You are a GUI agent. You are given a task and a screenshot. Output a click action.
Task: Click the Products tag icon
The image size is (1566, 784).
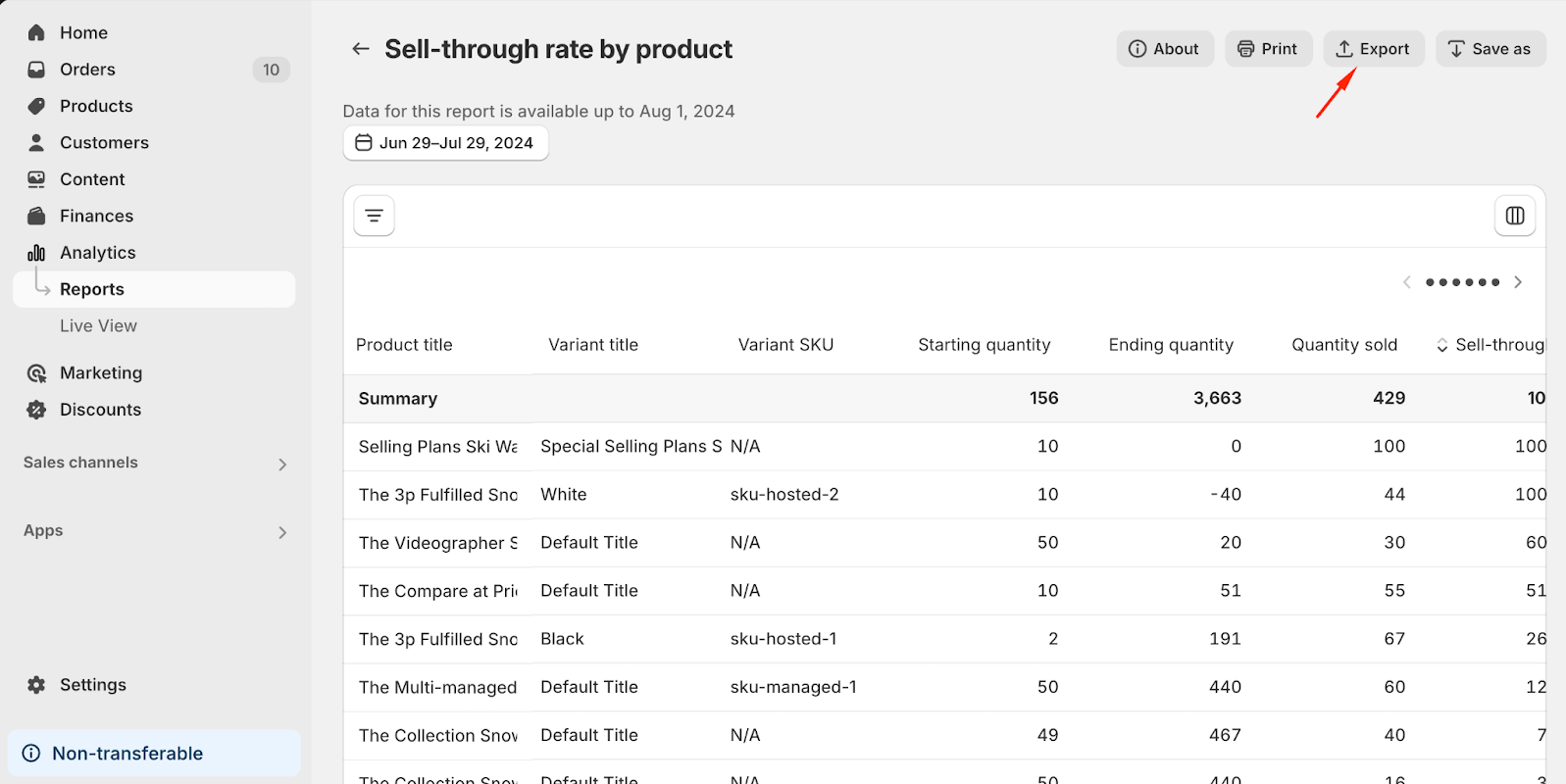pyautogui.click(x=36, y=106)
